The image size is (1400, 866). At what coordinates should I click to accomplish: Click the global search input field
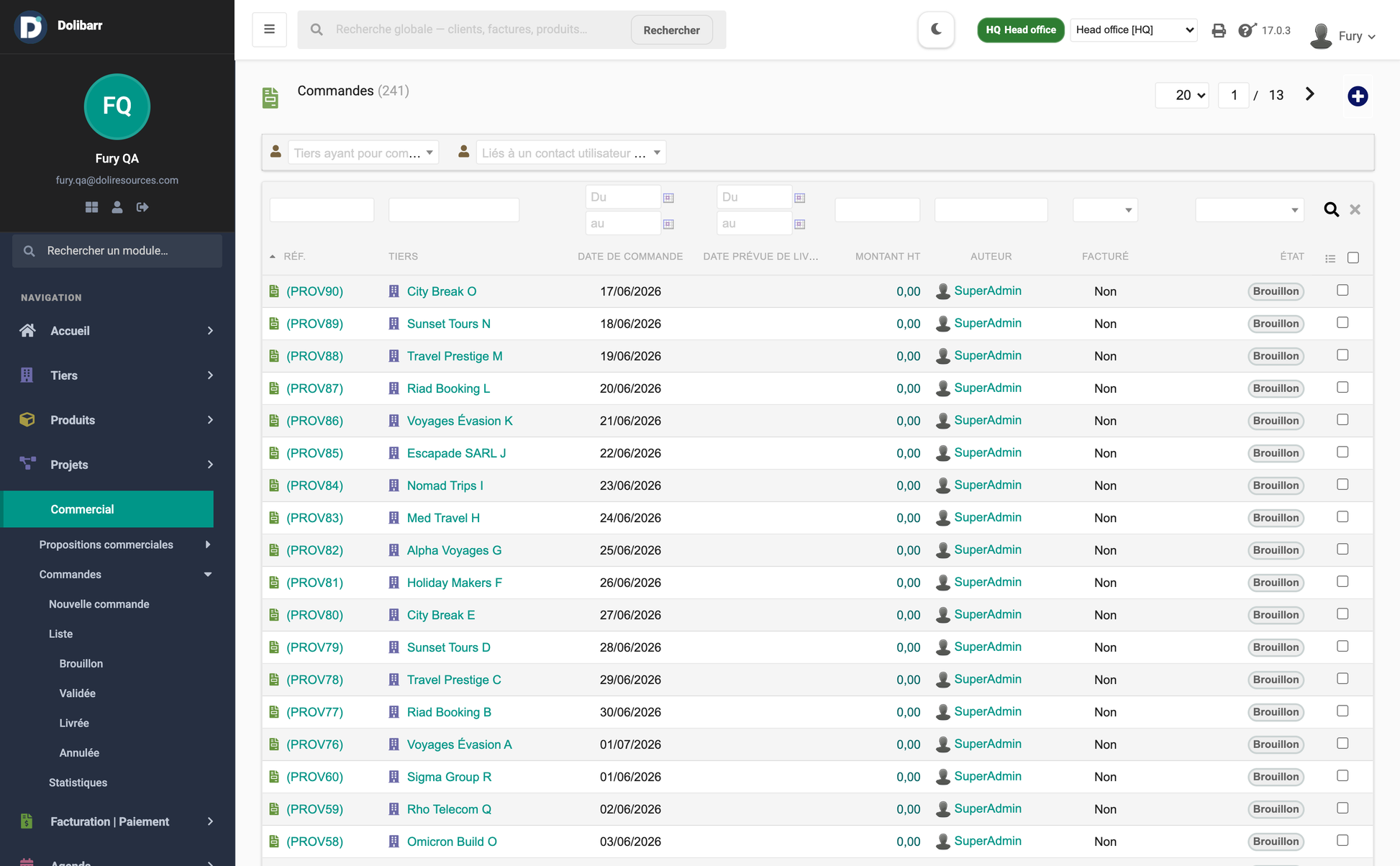(x=478, y=29)
